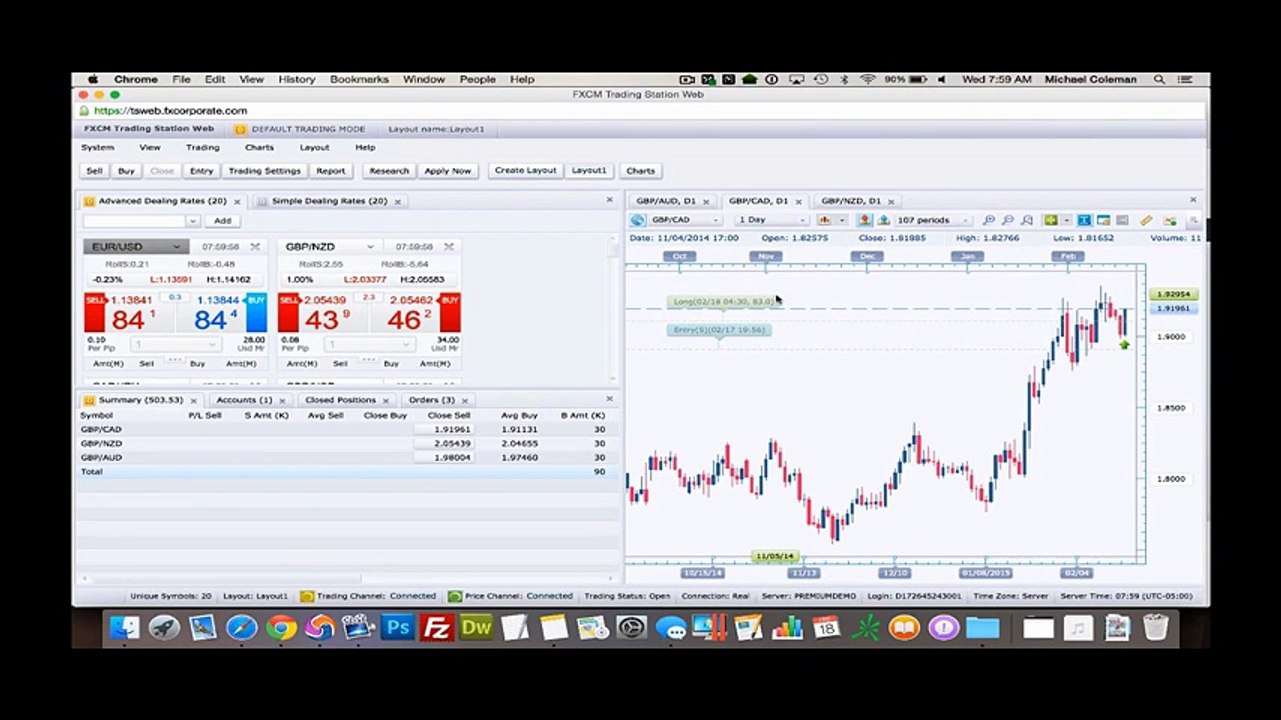The width and height of the screenshot is (1281, 720).
Task: Click the second chart date-range icon beside periods
Action: click(x=883, y=220)
